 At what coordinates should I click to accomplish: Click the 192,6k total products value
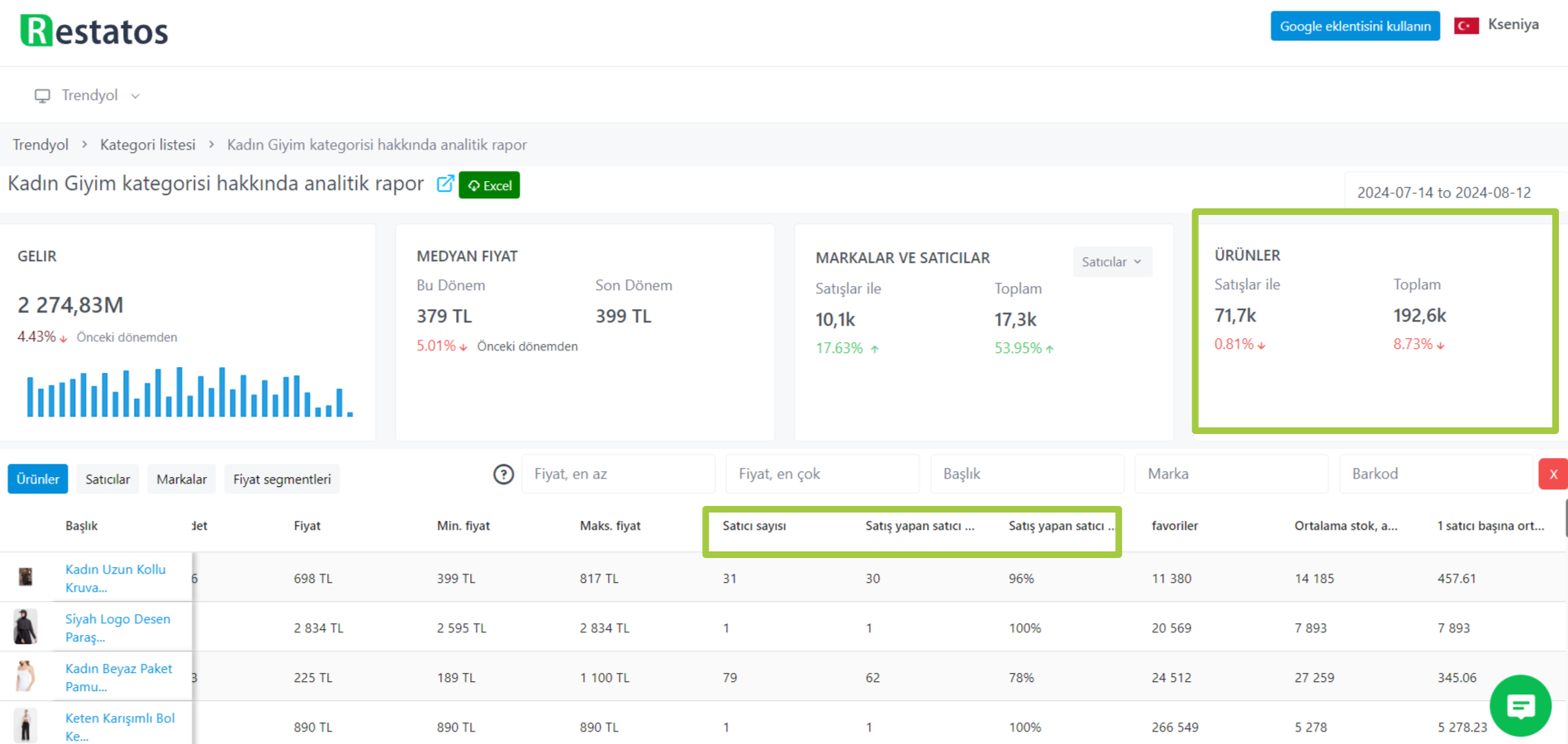(x=1419, y=315)
